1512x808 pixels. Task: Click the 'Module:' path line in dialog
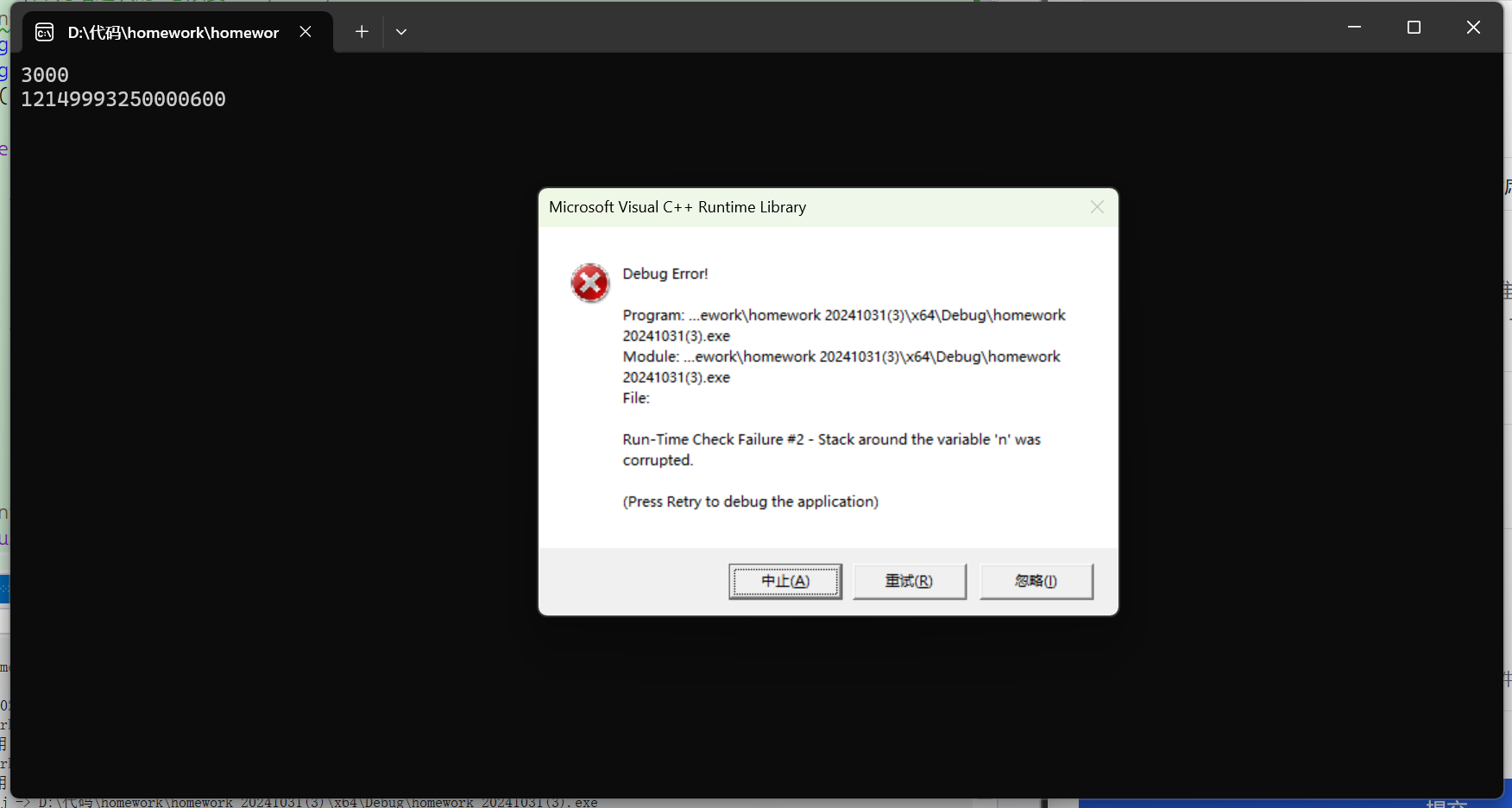point(841,367)
